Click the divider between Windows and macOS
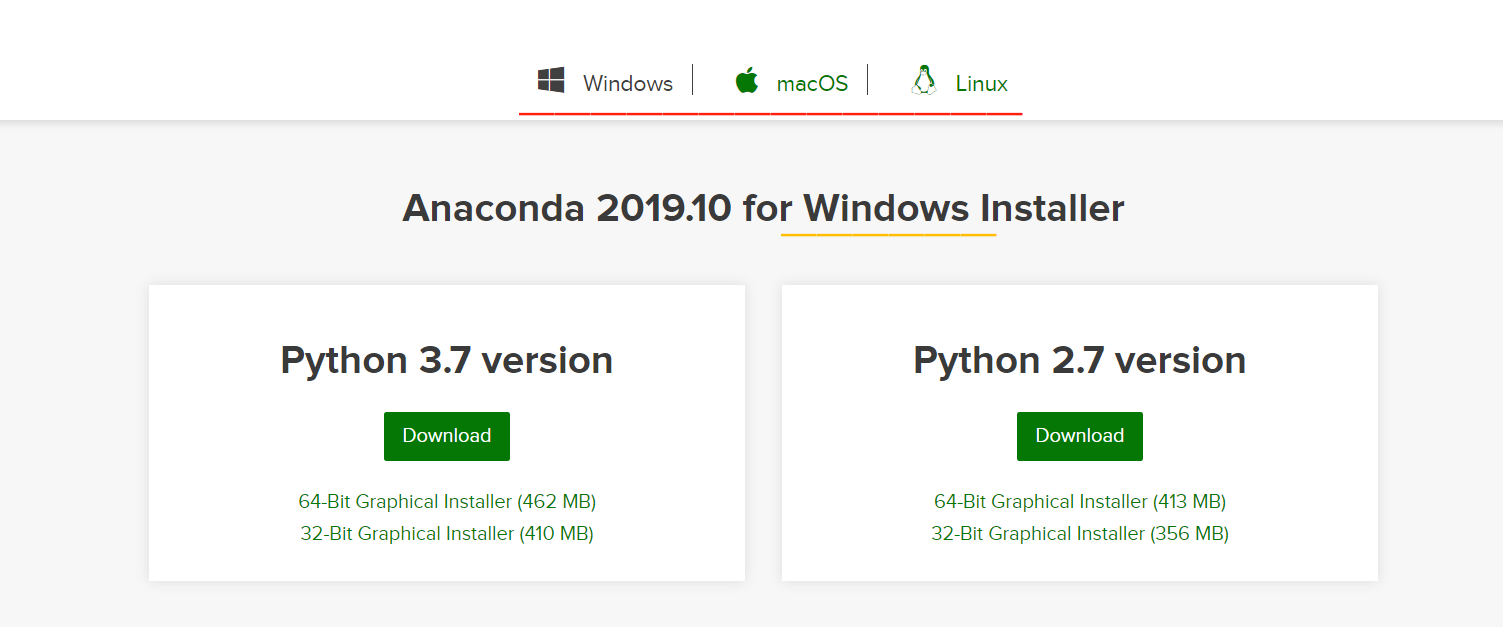 692,80
